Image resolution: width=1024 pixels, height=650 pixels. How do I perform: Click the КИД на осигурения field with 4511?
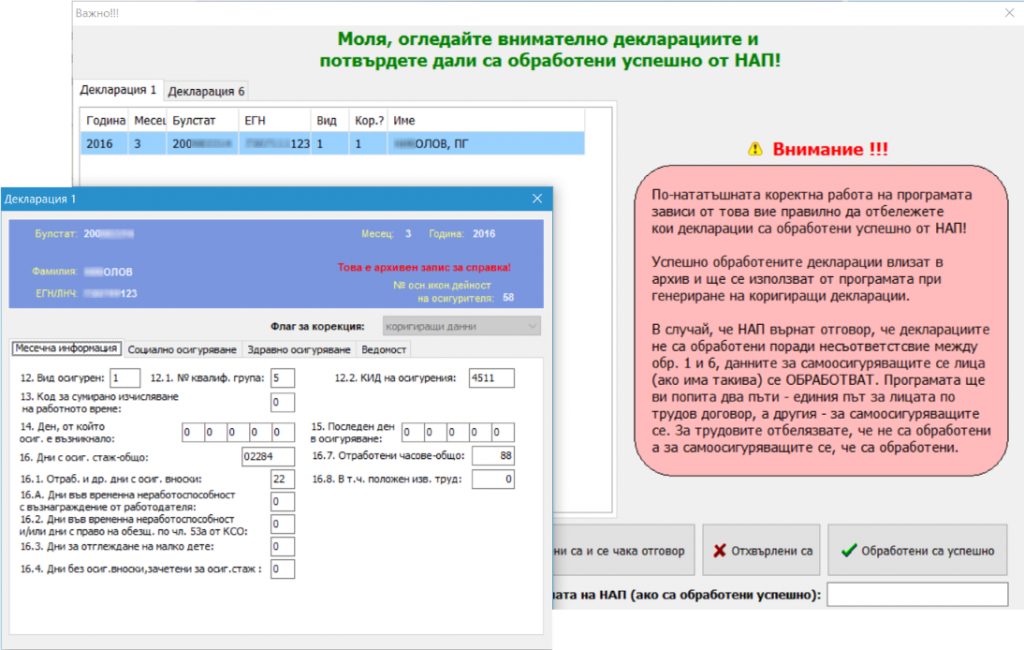pyautogui.click(x=491, y=378)
